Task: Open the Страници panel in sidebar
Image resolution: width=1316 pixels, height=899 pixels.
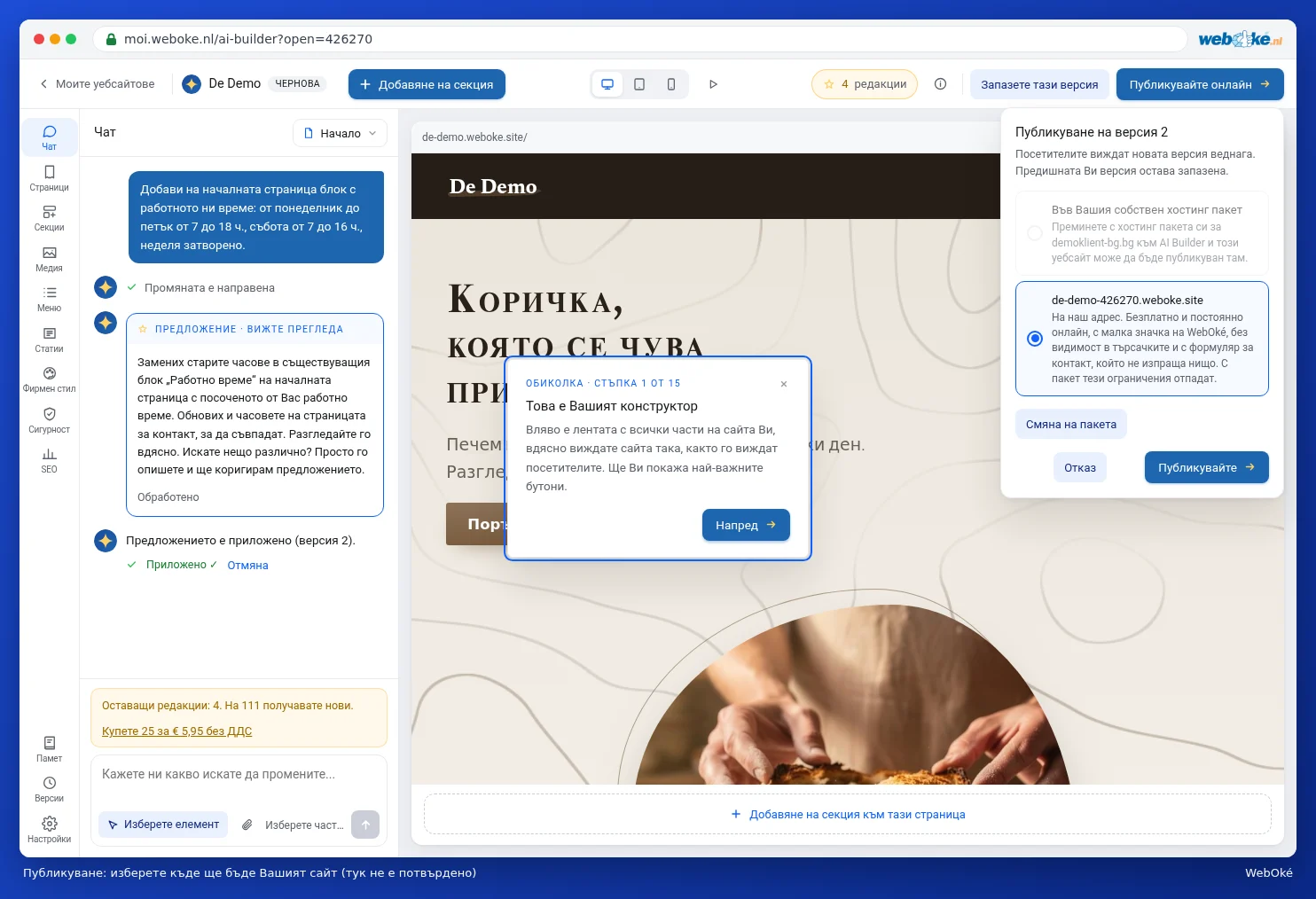Action: [x=49, y=177]
